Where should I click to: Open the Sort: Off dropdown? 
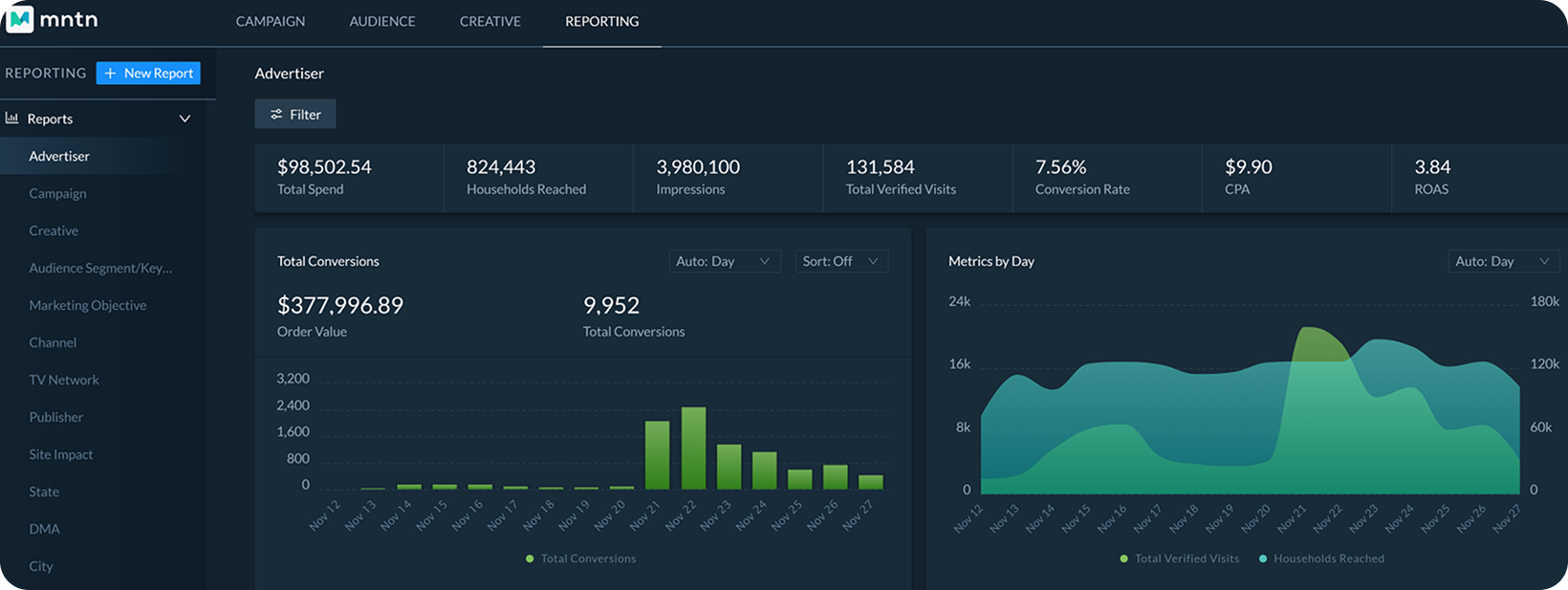click(x=840, y=261)
